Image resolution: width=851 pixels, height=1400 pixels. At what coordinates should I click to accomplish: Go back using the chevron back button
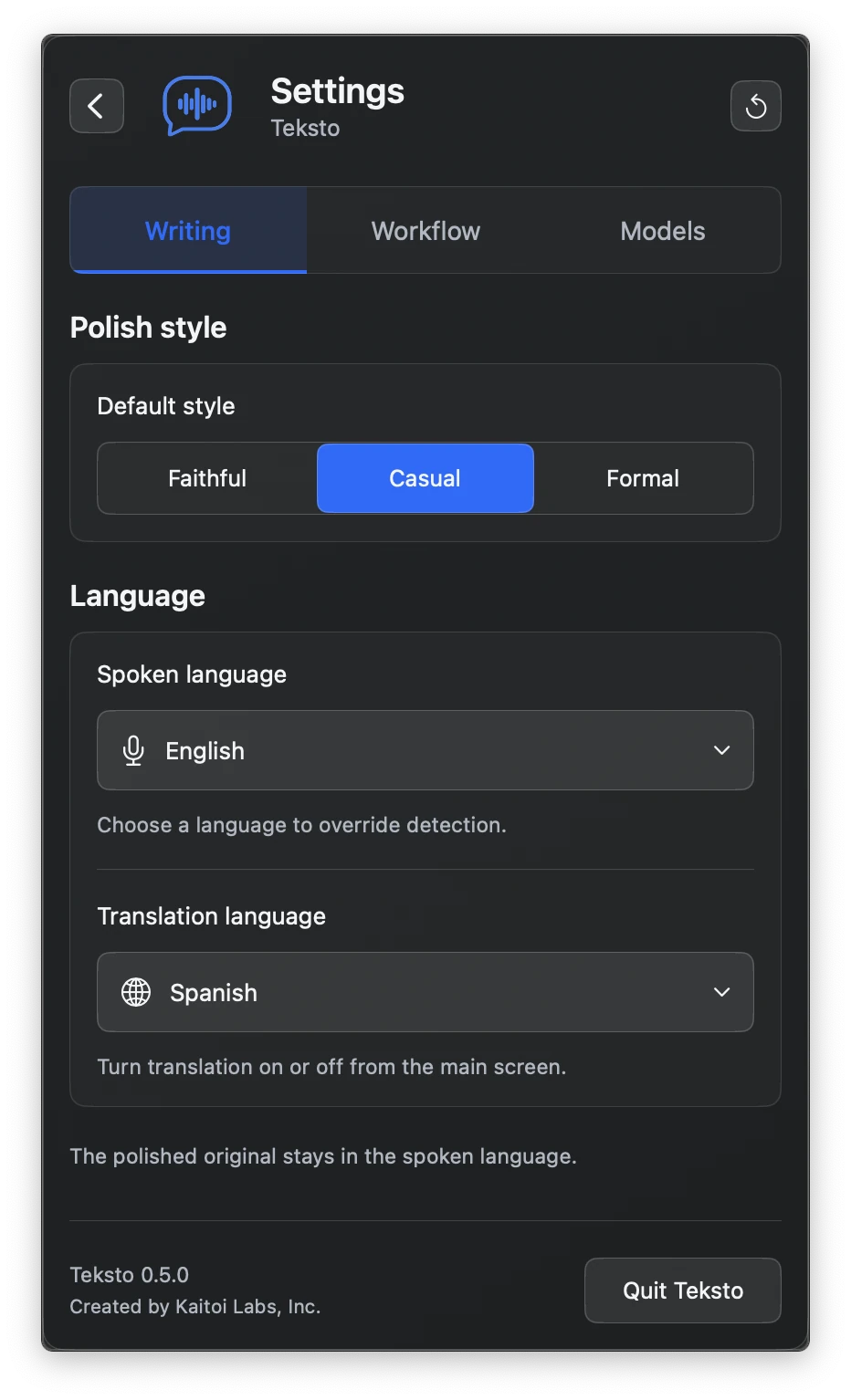[97, 106]
